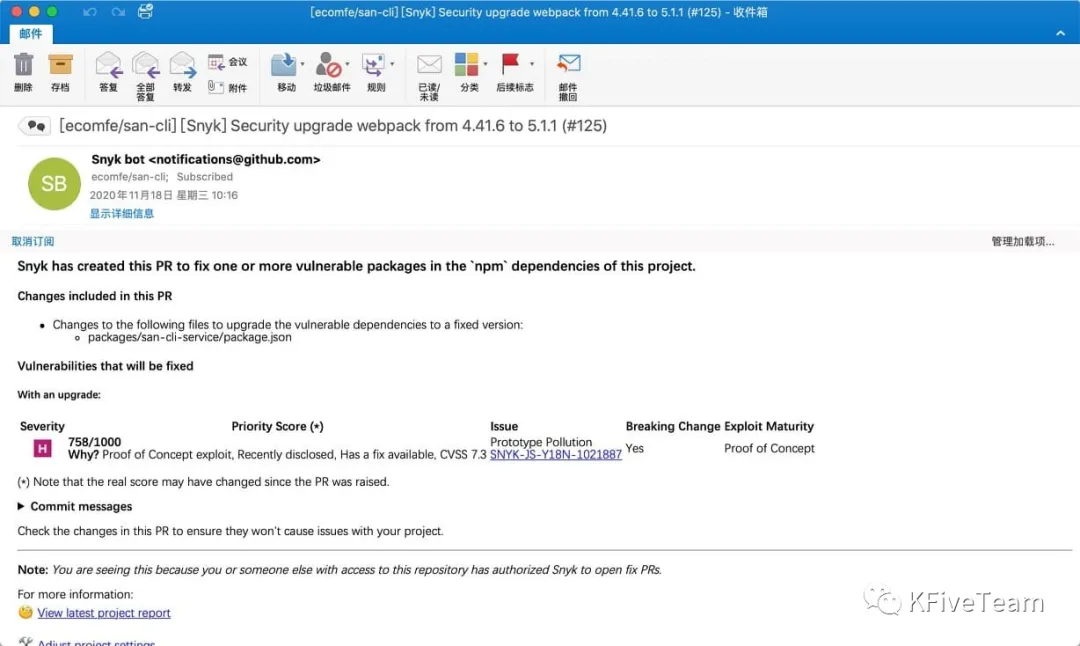Click the Prototype Pollution issue text
This screenshot has height=646, width=1080.
click(x=541, y=442)
